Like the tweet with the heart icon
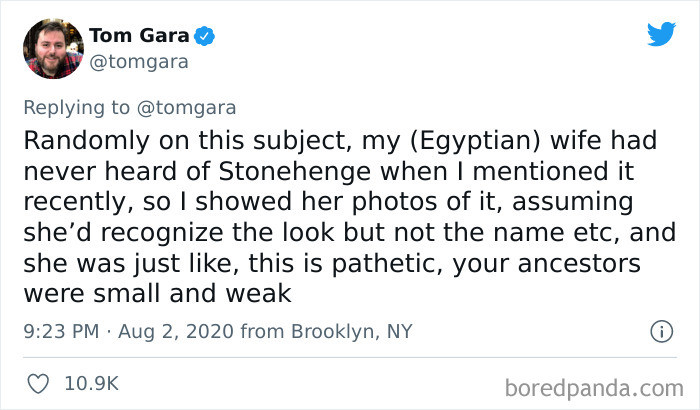 coord(40,382)
